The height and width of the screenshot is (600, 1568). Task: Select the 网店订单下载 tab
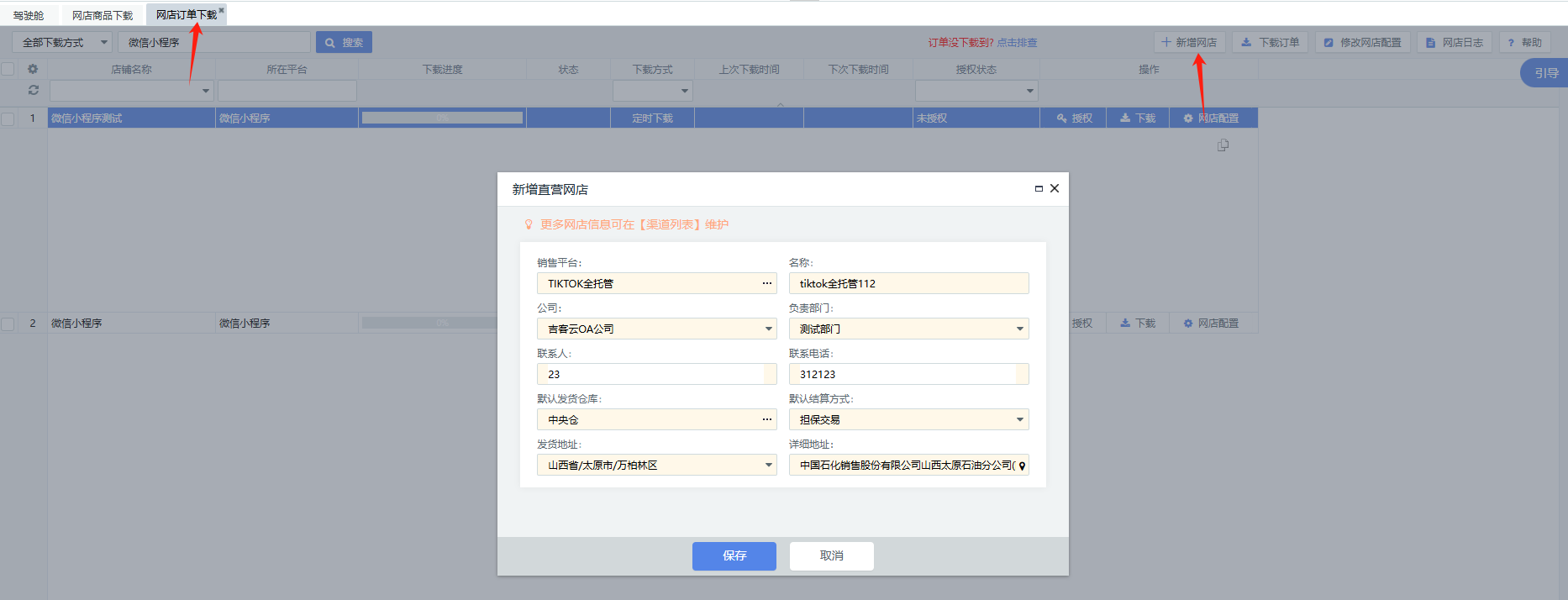tap(186, 14)
